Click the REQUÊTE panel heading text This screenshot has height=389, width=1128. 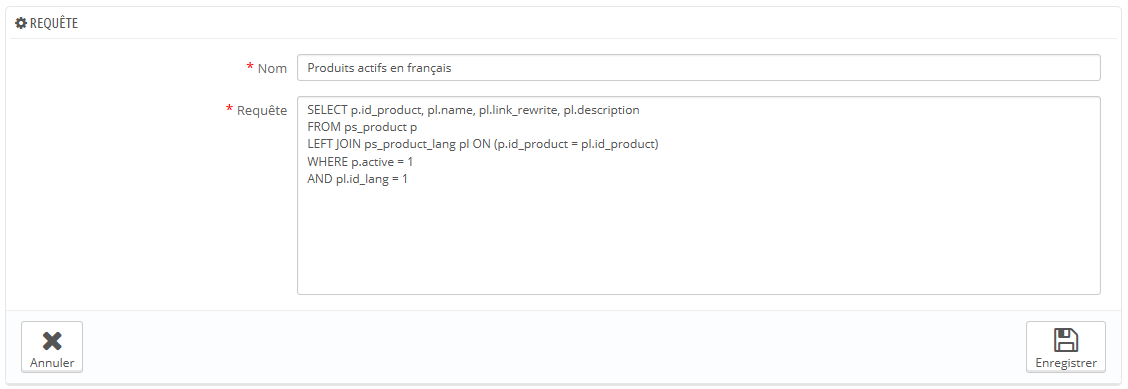pyautogui.click(x=54, y=24)
